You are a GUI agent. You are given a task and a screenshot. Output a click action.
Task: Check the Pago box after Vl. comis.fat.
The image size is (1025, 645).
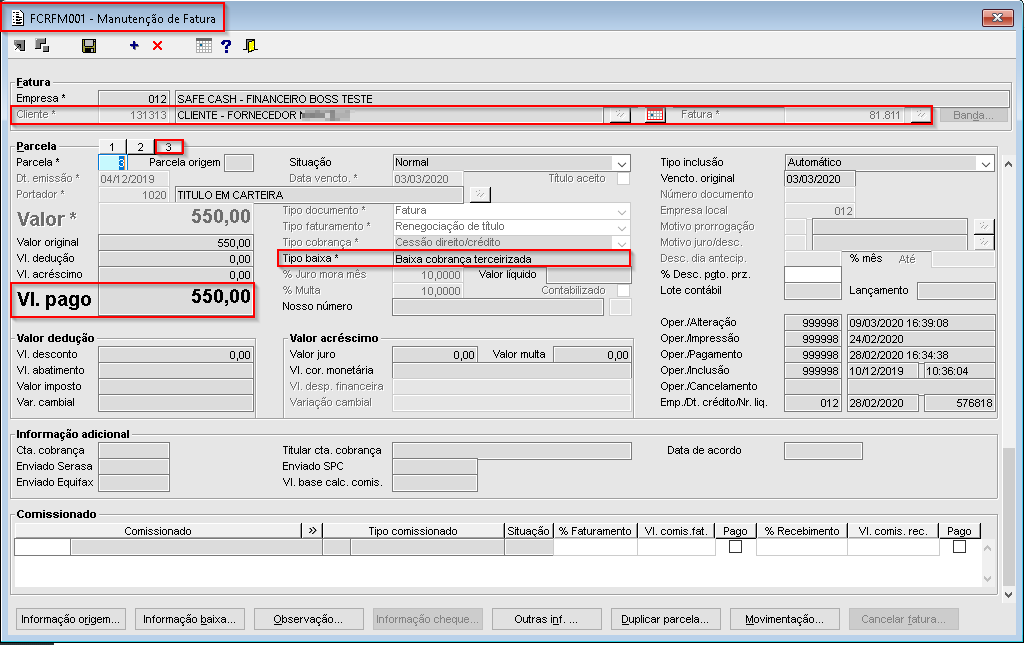pyautogui.click(x=735, y=547)
